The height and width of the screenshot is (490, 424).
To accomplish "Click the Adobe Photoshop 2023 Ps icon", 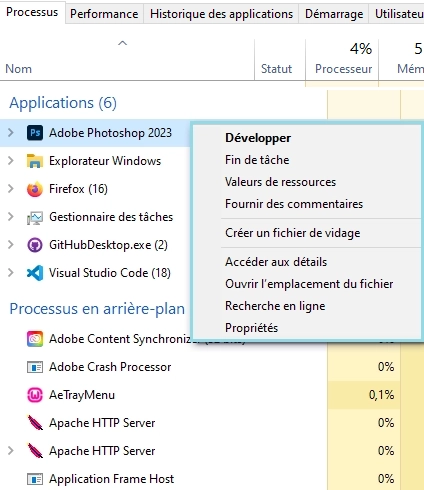I will pyautogui.click(x=35, y=133).
